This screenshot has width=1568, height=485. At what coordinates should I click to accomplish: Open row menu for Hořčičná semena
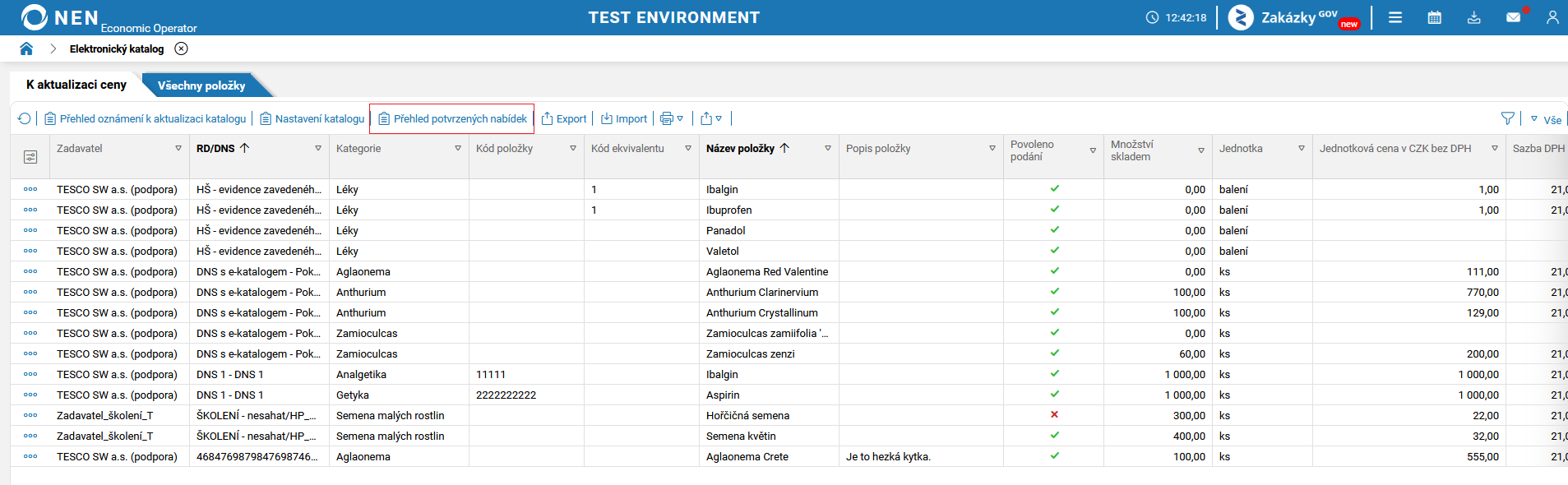30,415
